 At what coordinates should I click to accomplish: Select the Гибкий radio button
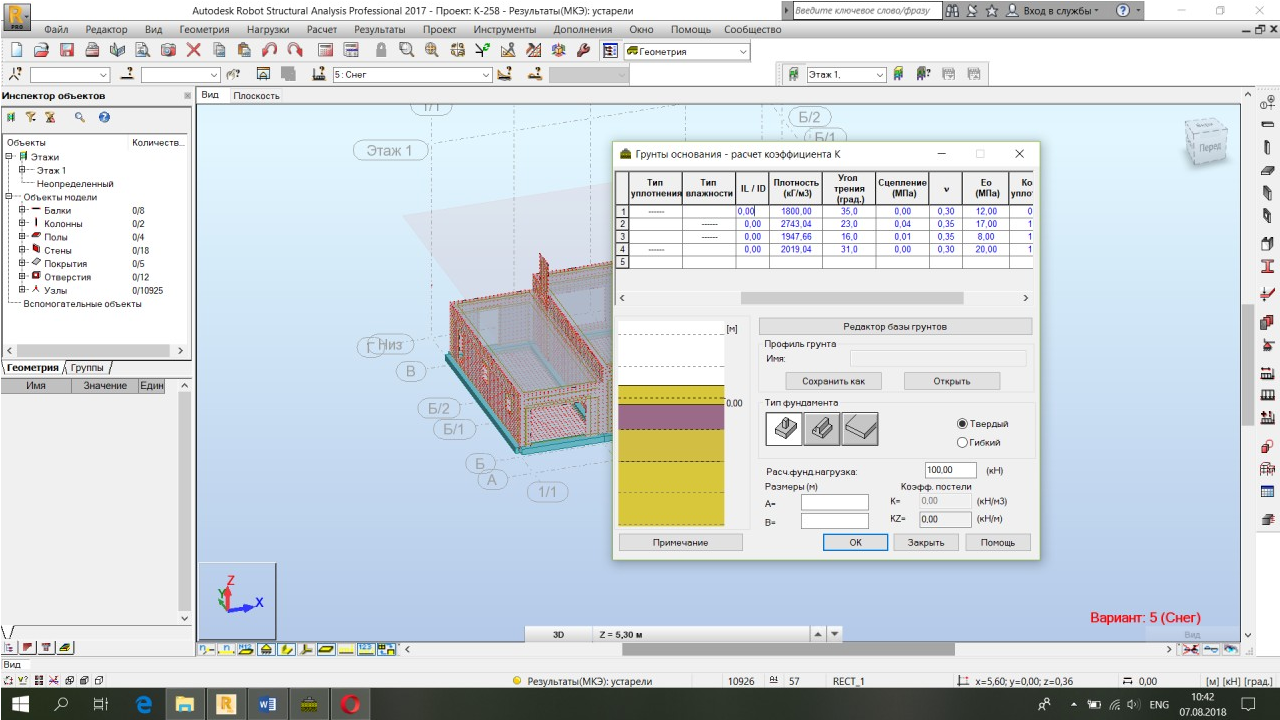click(x=963, y=442)
